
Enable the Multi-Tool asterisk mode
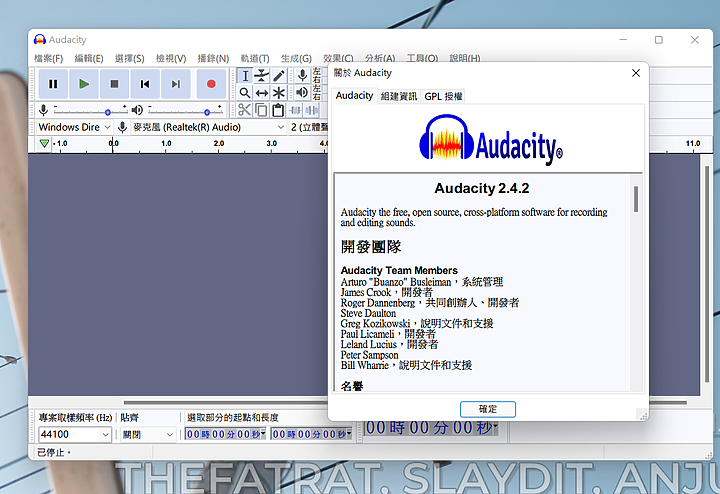[279, 93]
